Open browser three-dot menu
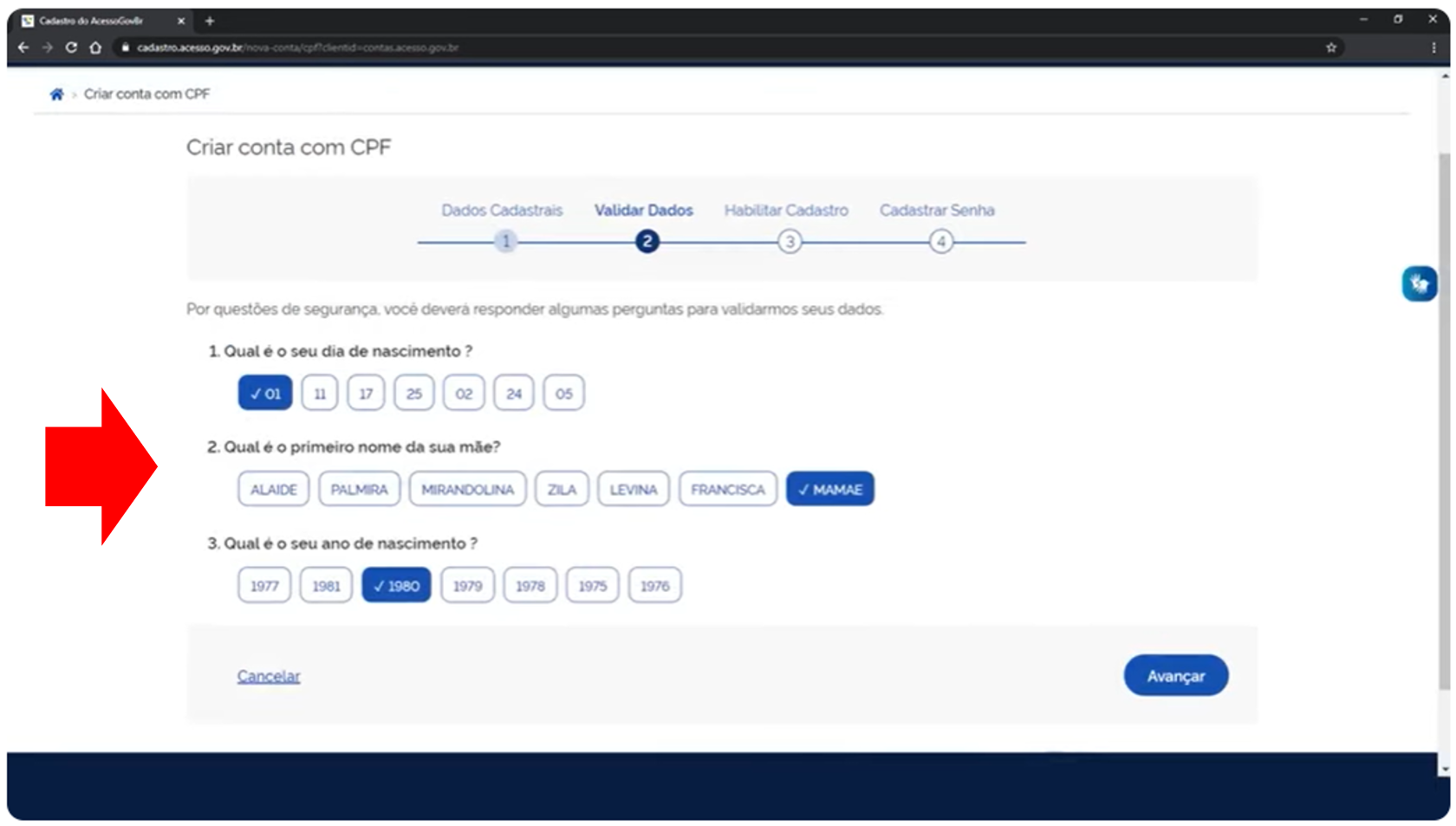 pyautogui.click(x=1433, y=48)
